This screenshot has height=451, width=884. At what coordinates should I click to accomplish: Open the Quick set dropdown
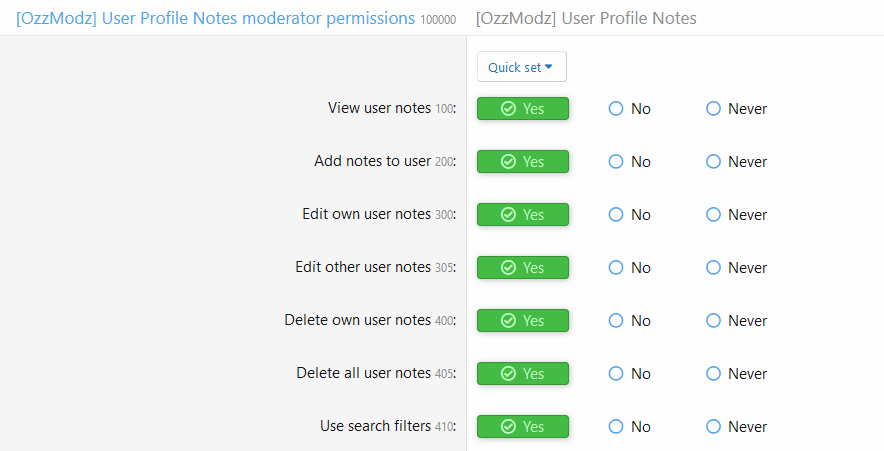pyautogui.click(x=521, y=67)
